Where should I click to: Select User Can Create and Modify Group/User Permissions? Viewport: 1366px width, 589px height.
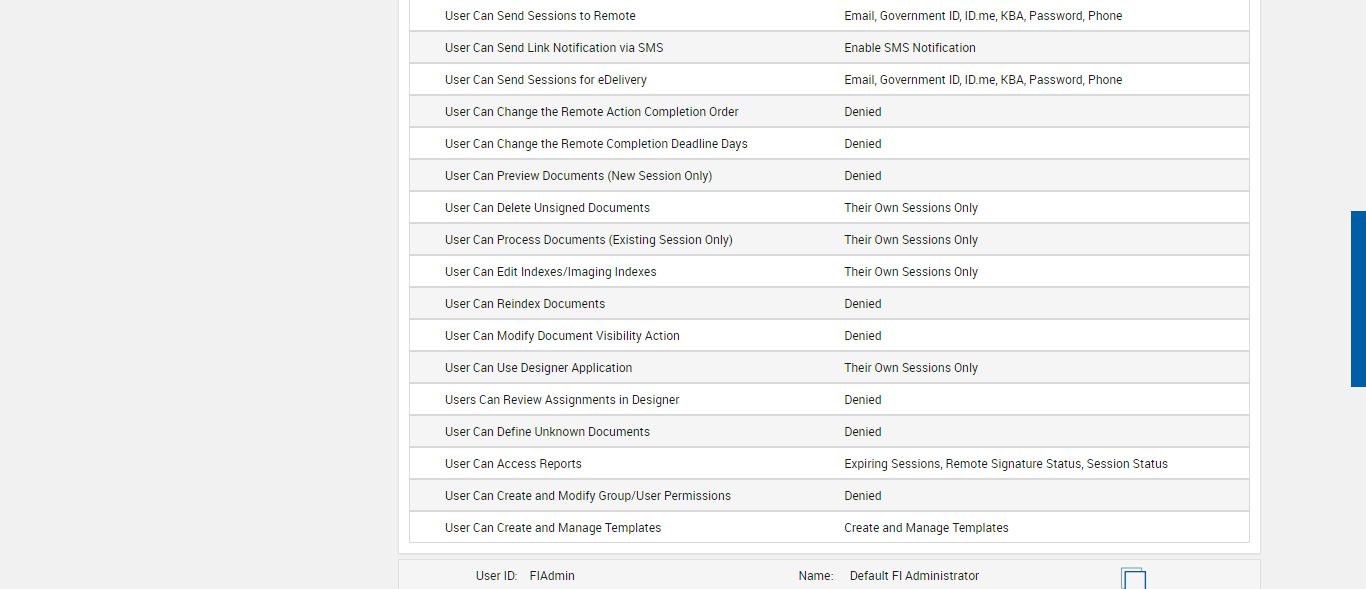tap(587, 496)
